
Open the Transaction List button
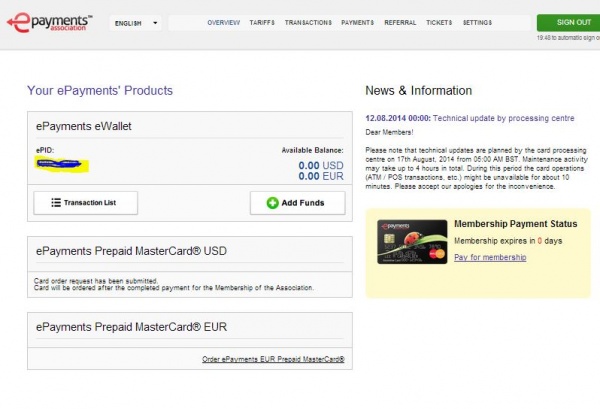[85, 203]
